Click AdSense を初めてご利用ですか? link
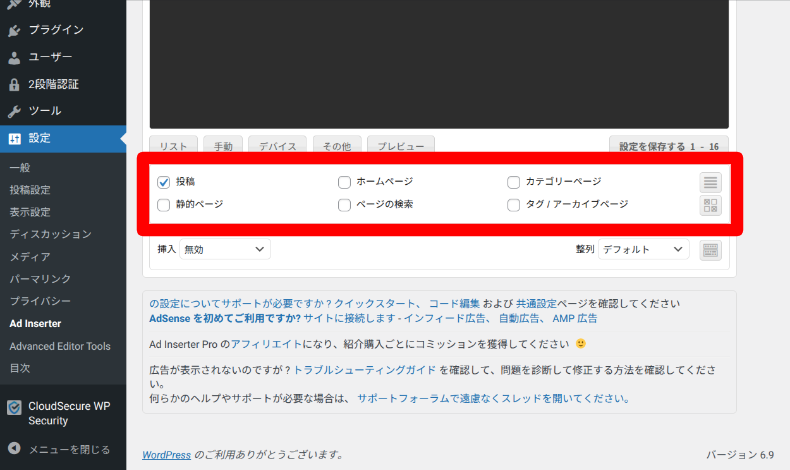The image size is (790, 470). pyautogui.click(x=225, y=318)
